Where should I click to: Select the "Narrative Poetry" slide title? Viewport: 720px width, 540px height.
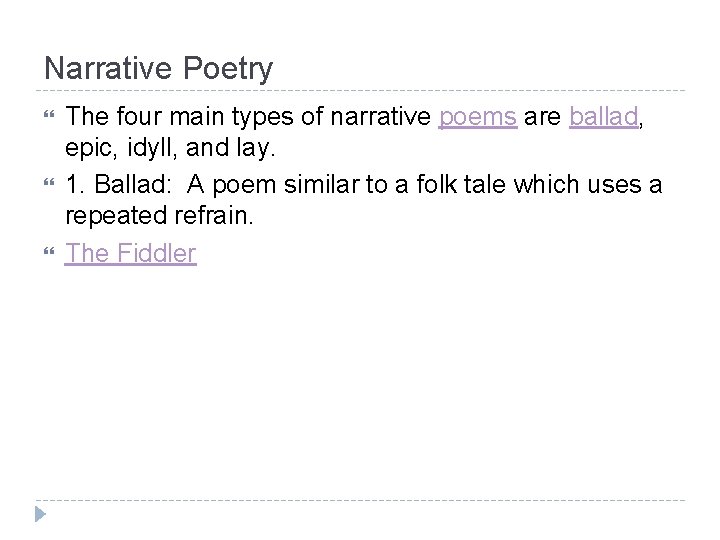point(158,68)
